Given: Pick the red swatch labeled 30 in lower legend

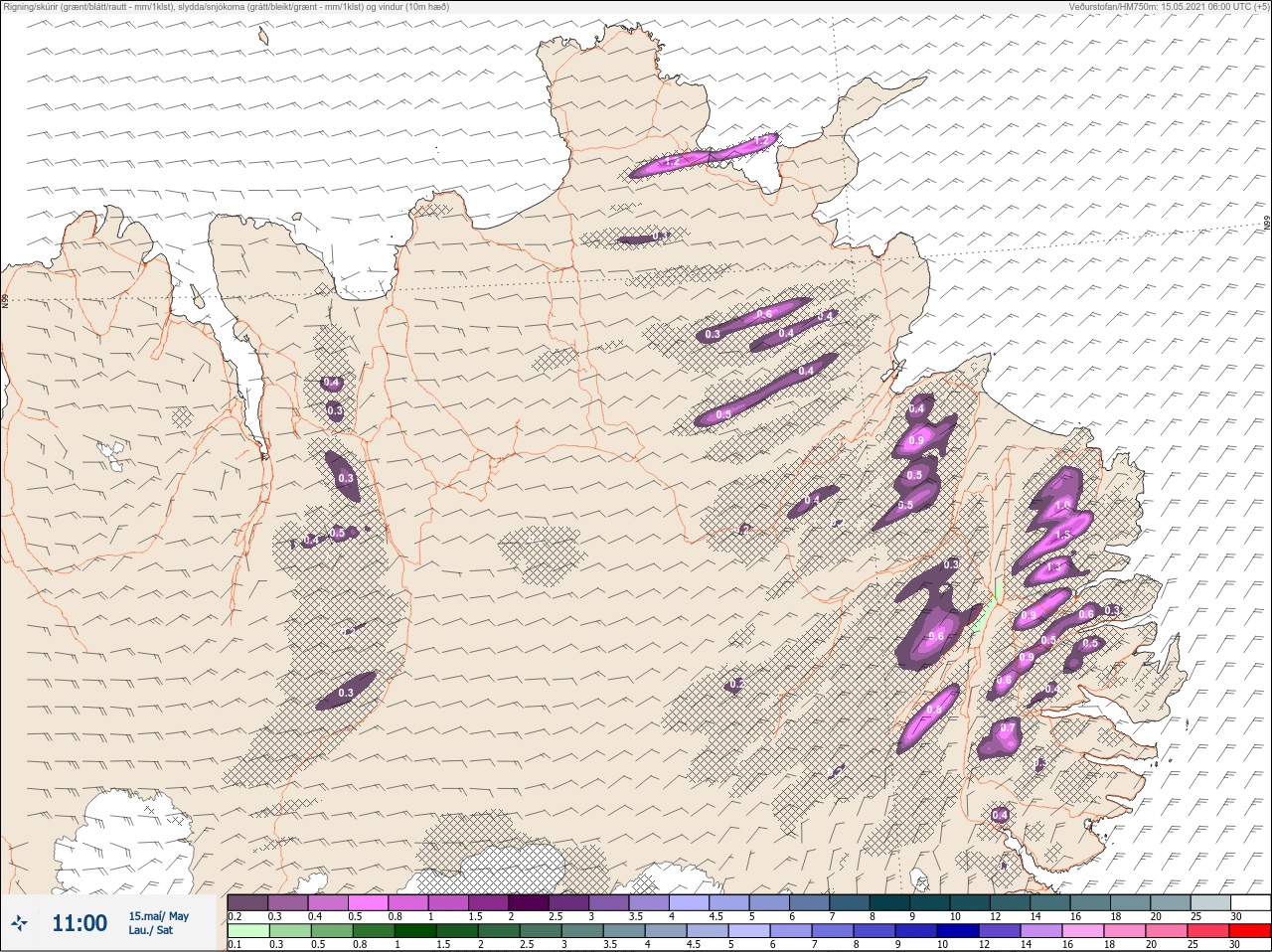Looking at the screenshot, I should (x=1249, y=931).
